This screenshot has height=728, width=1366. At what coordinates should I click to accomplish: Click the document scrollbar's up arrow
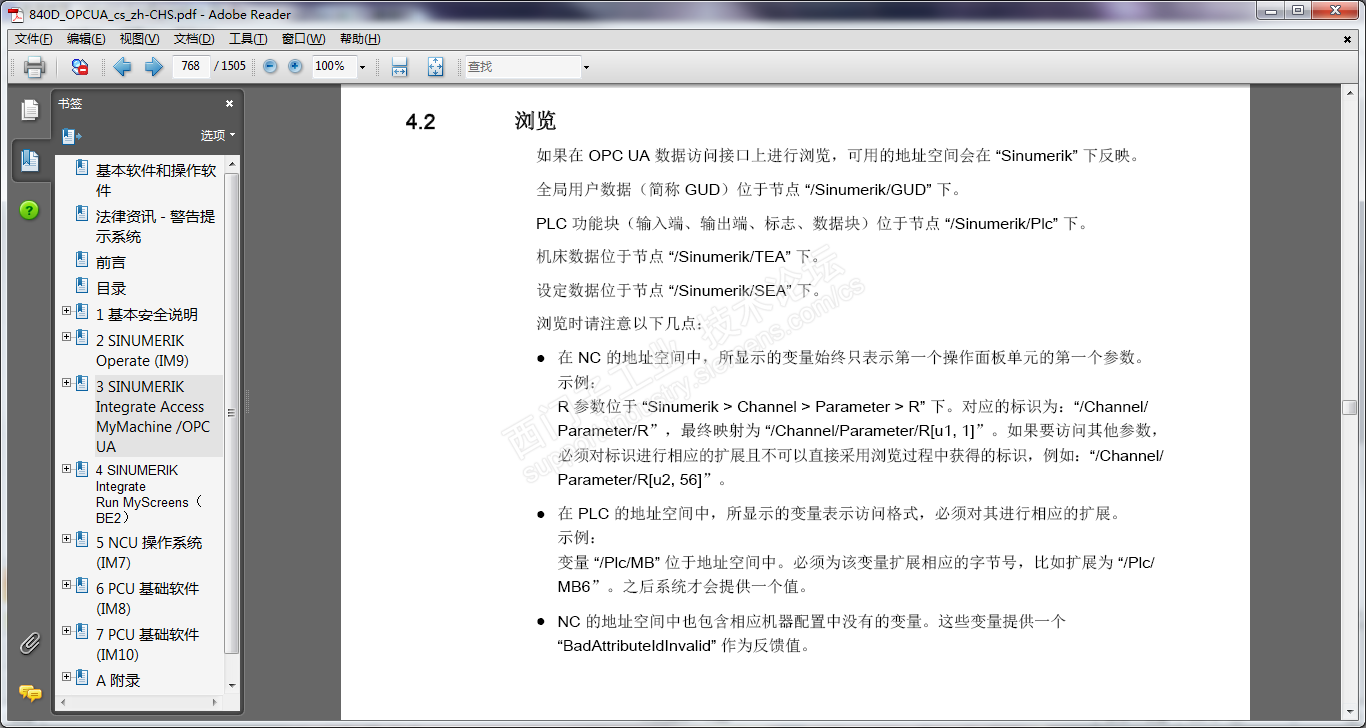coord(1349,93)
